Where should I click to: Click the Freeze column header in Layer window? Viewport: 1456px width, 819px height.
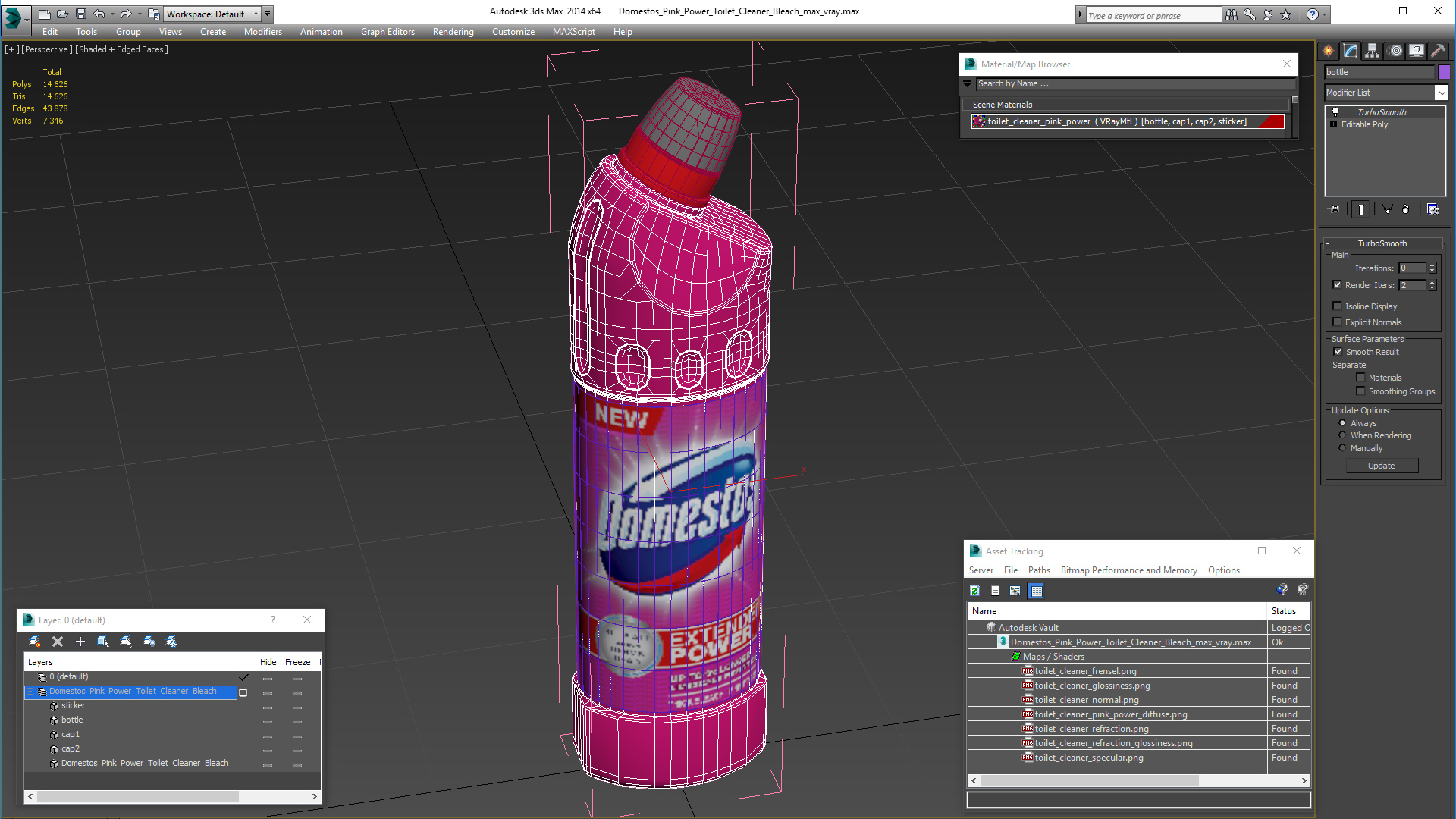[298, 662]
